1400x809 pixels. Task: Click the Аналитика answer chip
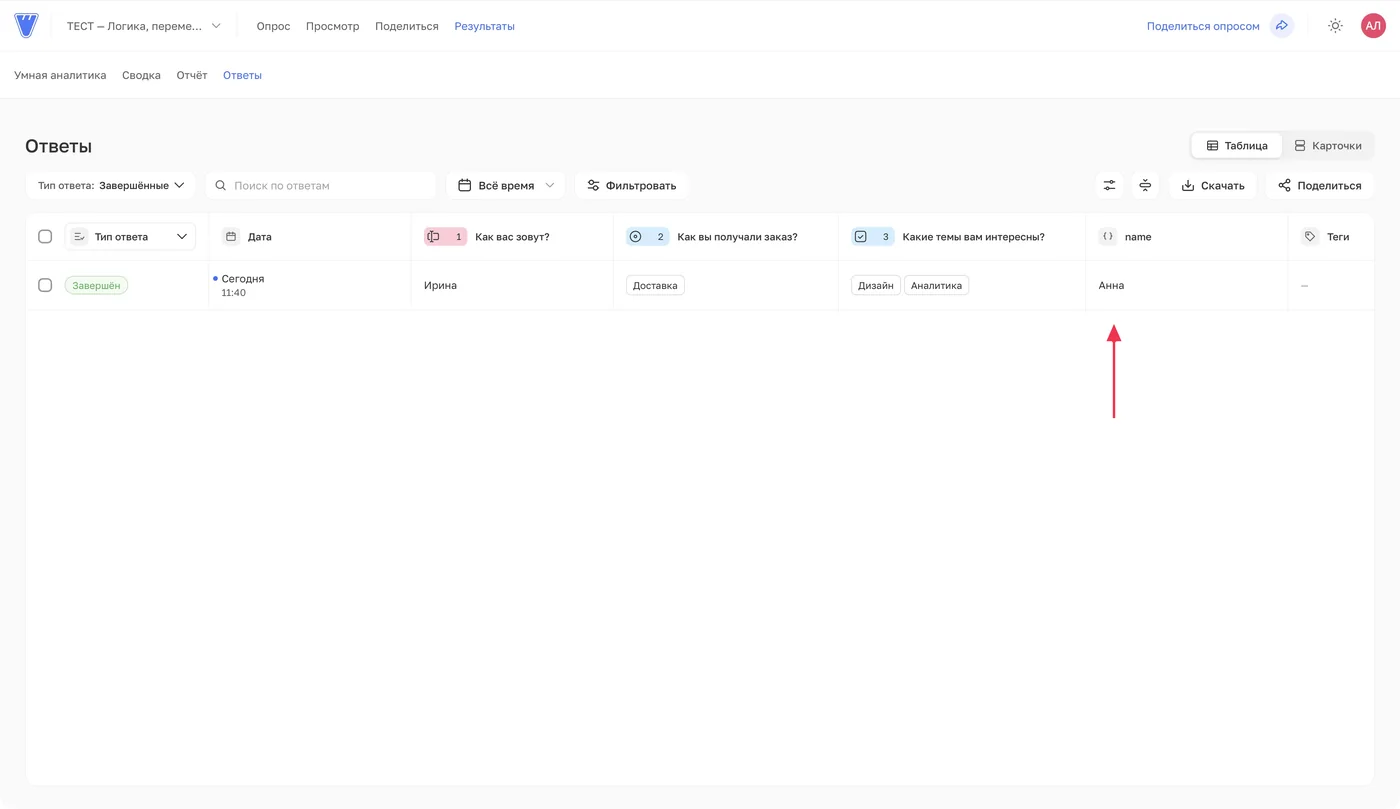coord(936,285)
